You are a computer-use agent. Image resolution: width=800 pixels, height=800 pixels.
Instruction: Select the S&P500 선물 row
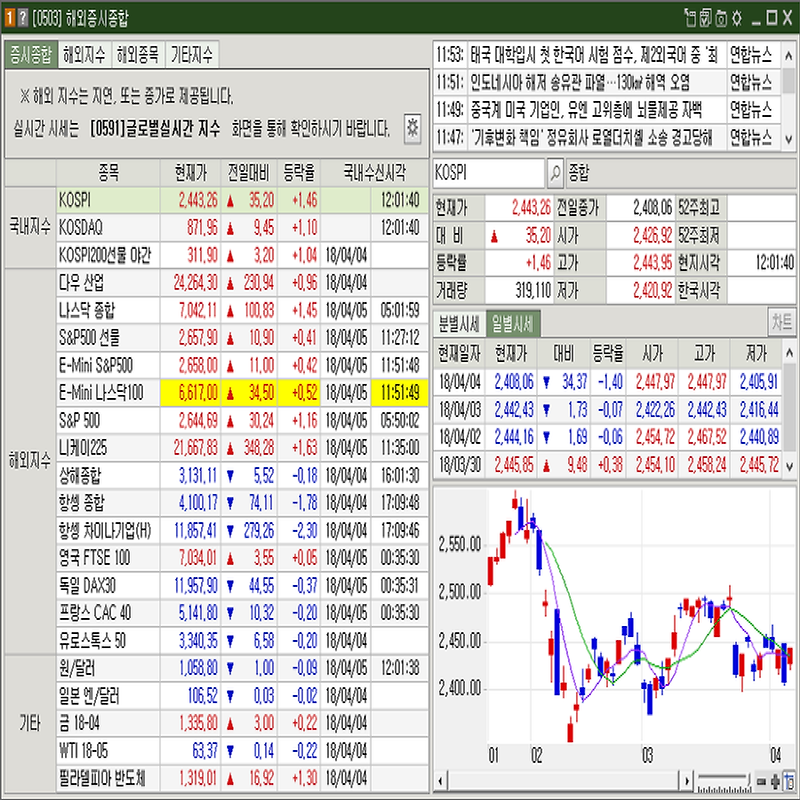click(x=242, y=338)
